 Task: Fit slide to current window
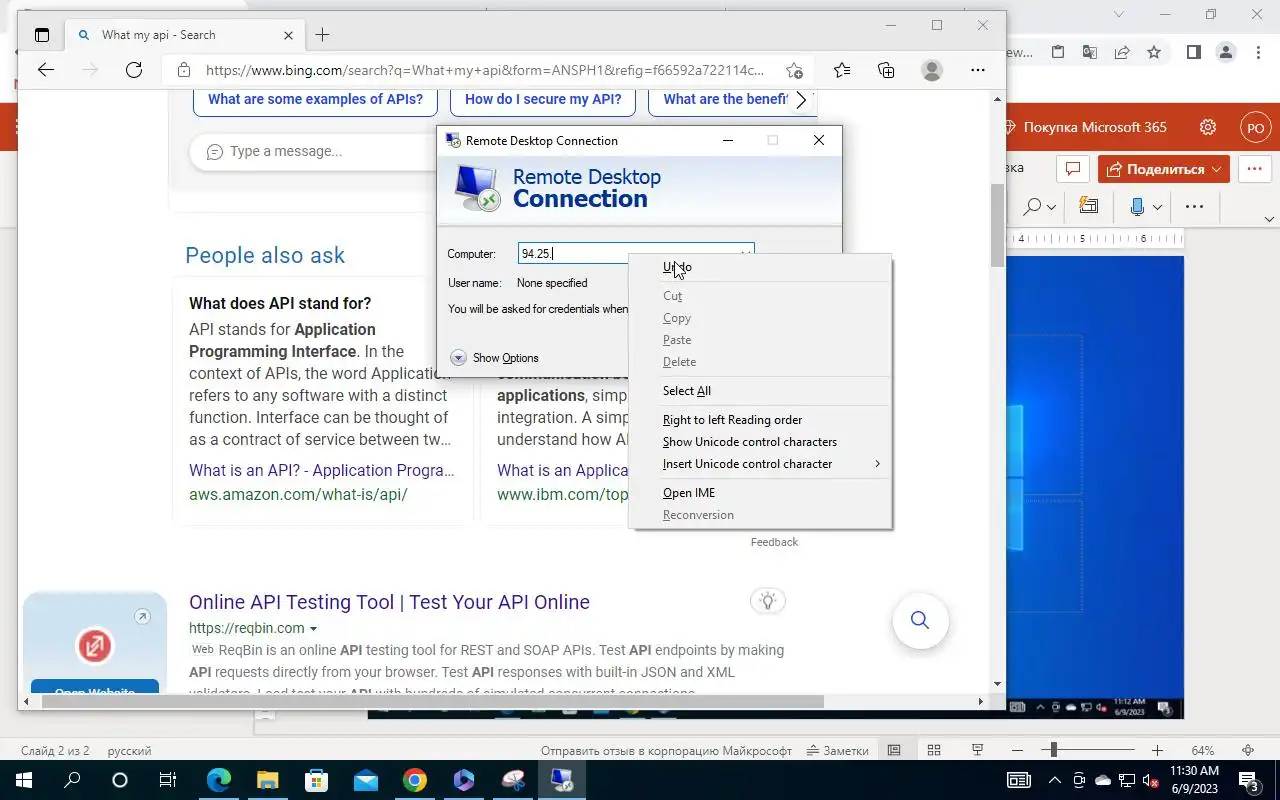1248,750
